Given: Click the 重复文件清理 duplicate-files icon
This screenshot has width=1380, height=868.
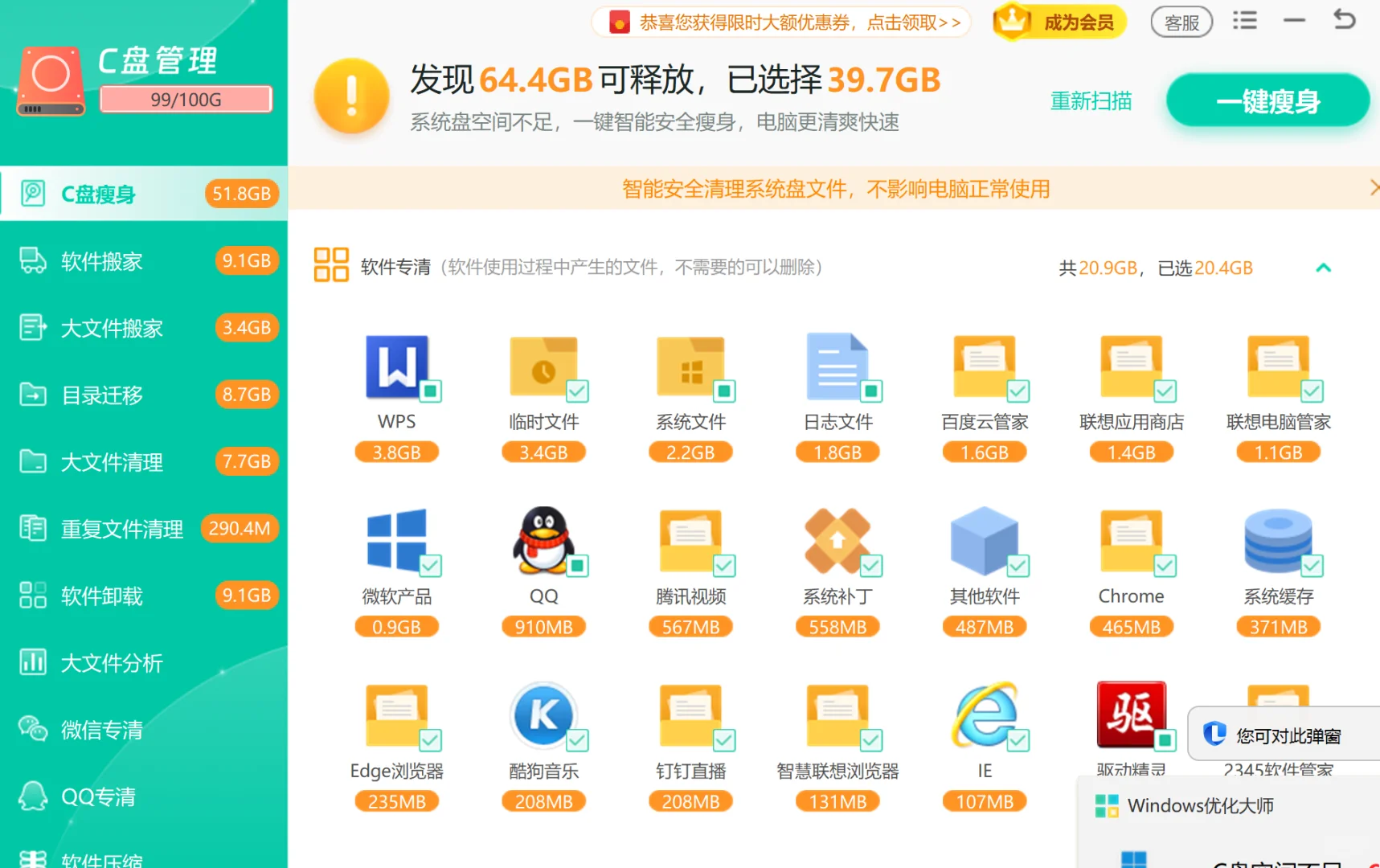Looking at the screenshot, I should tap(32, 528).
